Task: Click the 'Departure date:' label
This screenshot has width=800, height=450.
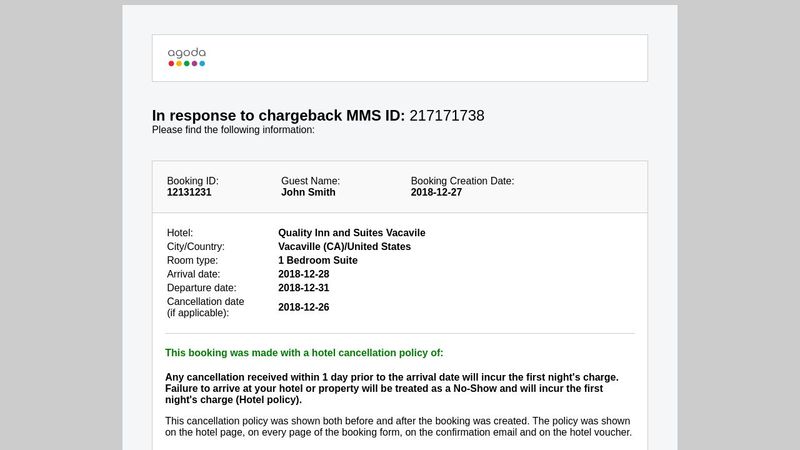Action: [x=201, y=288]
